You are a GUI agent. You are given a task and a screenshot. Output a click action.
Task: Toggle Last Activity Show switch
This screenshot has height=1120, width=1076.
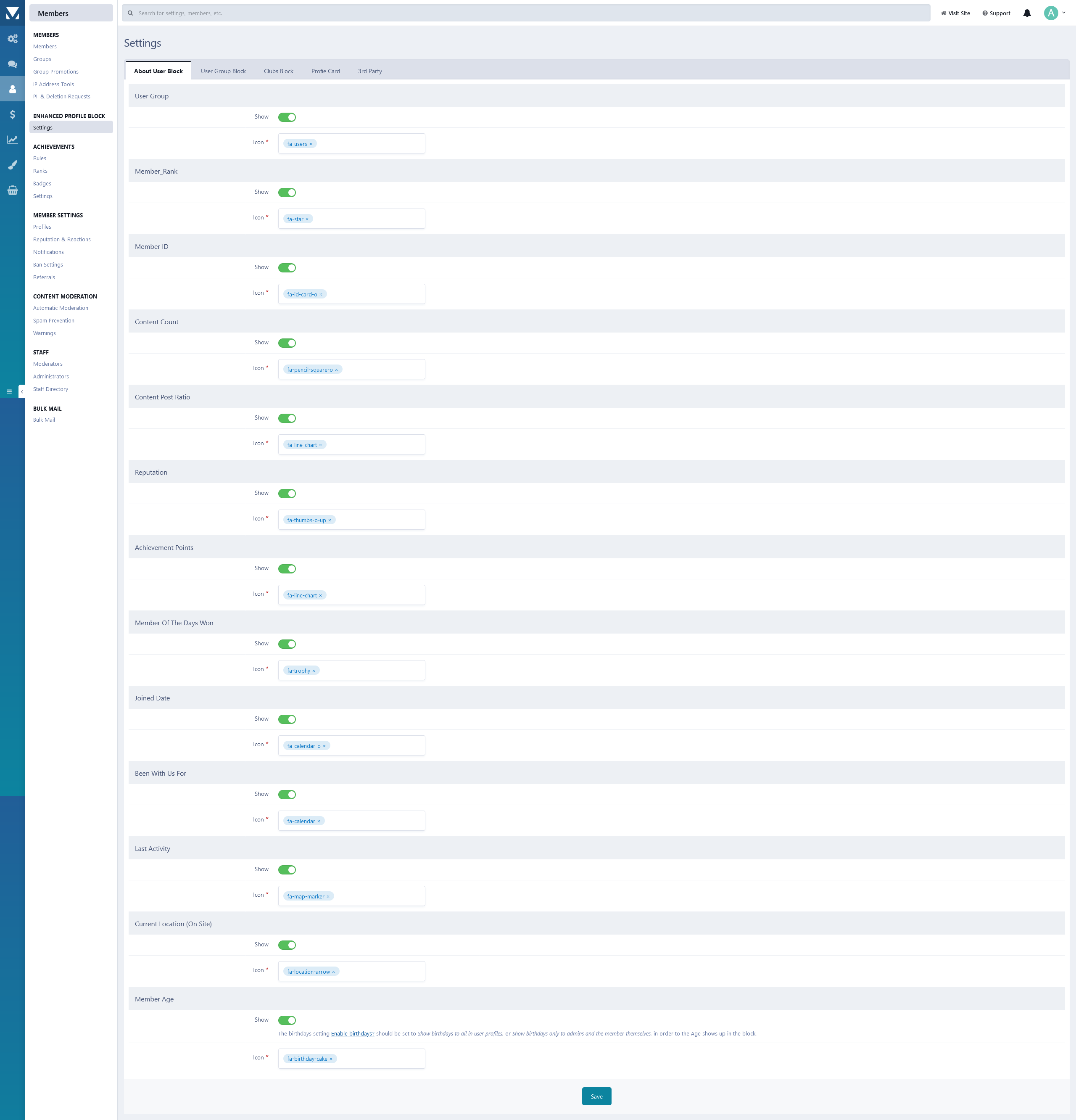(287, 870)
